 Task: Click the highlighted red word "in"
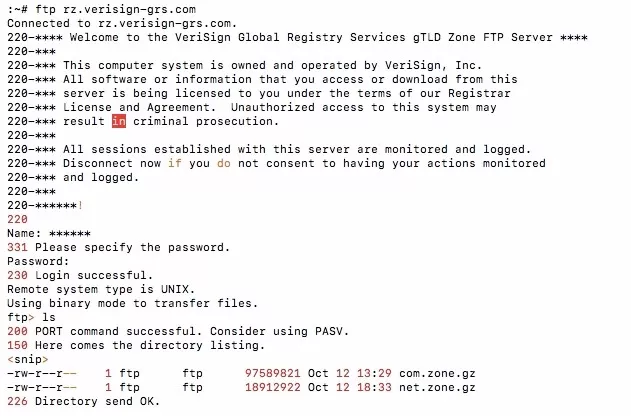(119, 121)
